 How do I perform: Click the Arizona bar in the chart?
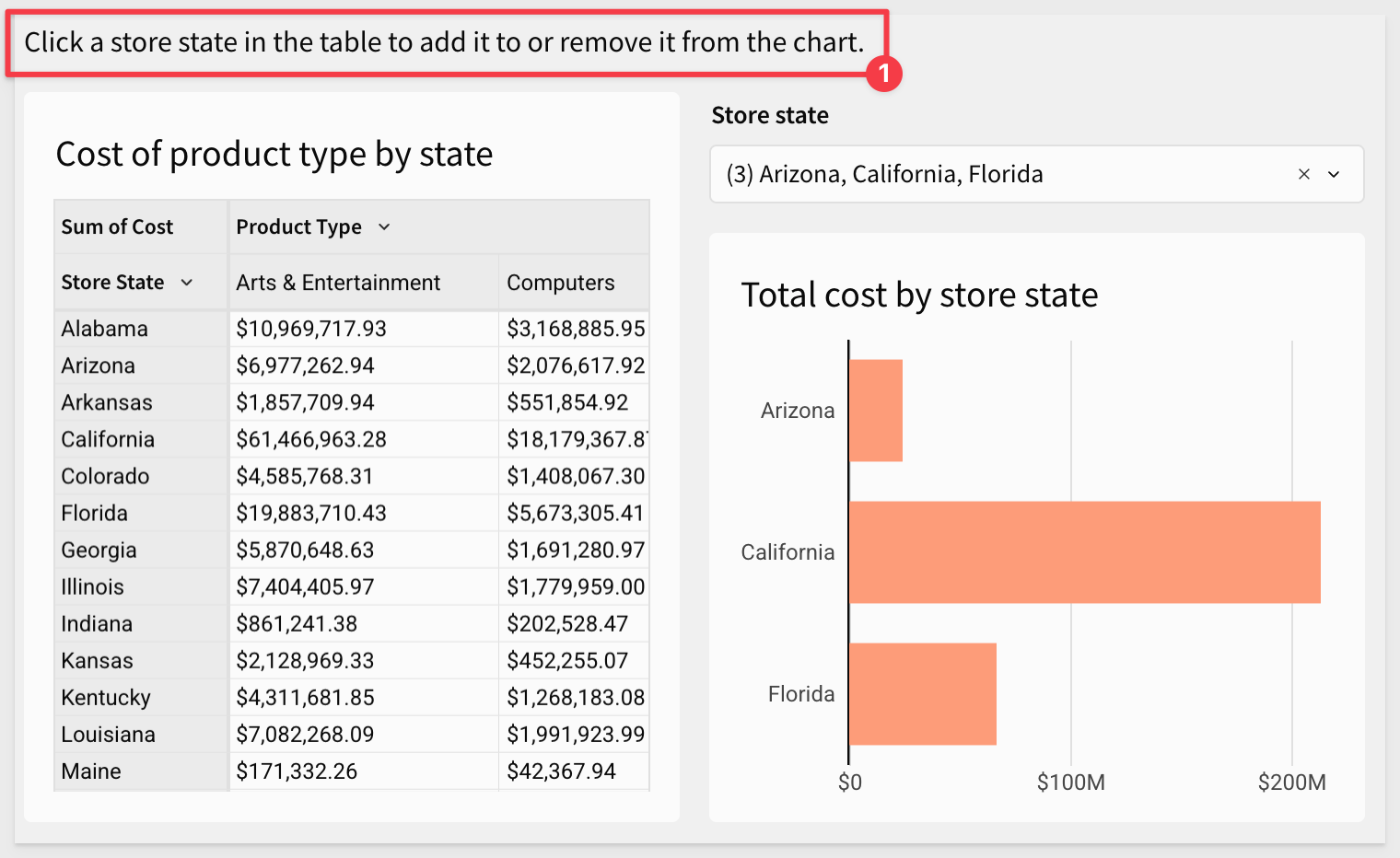pyautogui.click(x=876, y=411)
